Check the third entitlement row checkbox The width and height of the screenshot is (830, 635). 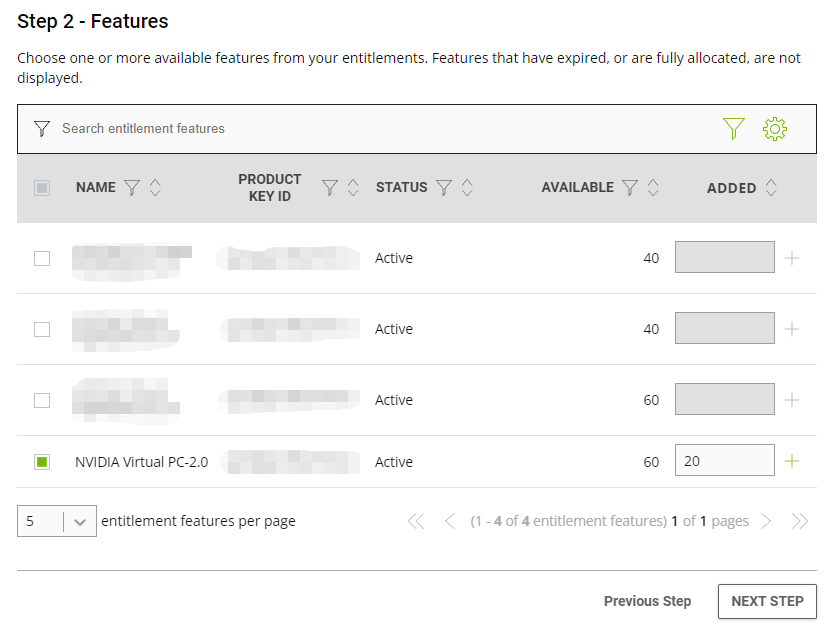[42, 400]
